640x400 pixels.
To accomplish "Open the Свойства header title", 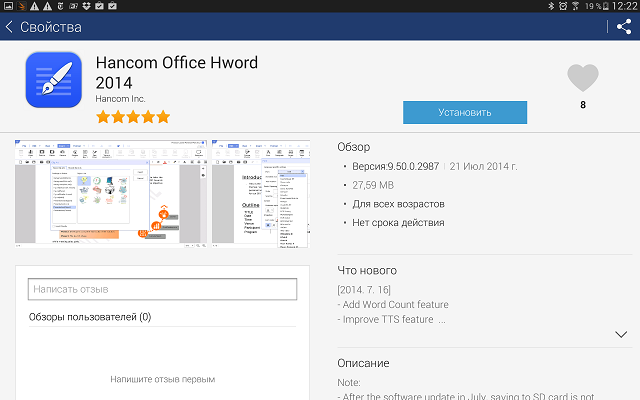I will [51, 27].
